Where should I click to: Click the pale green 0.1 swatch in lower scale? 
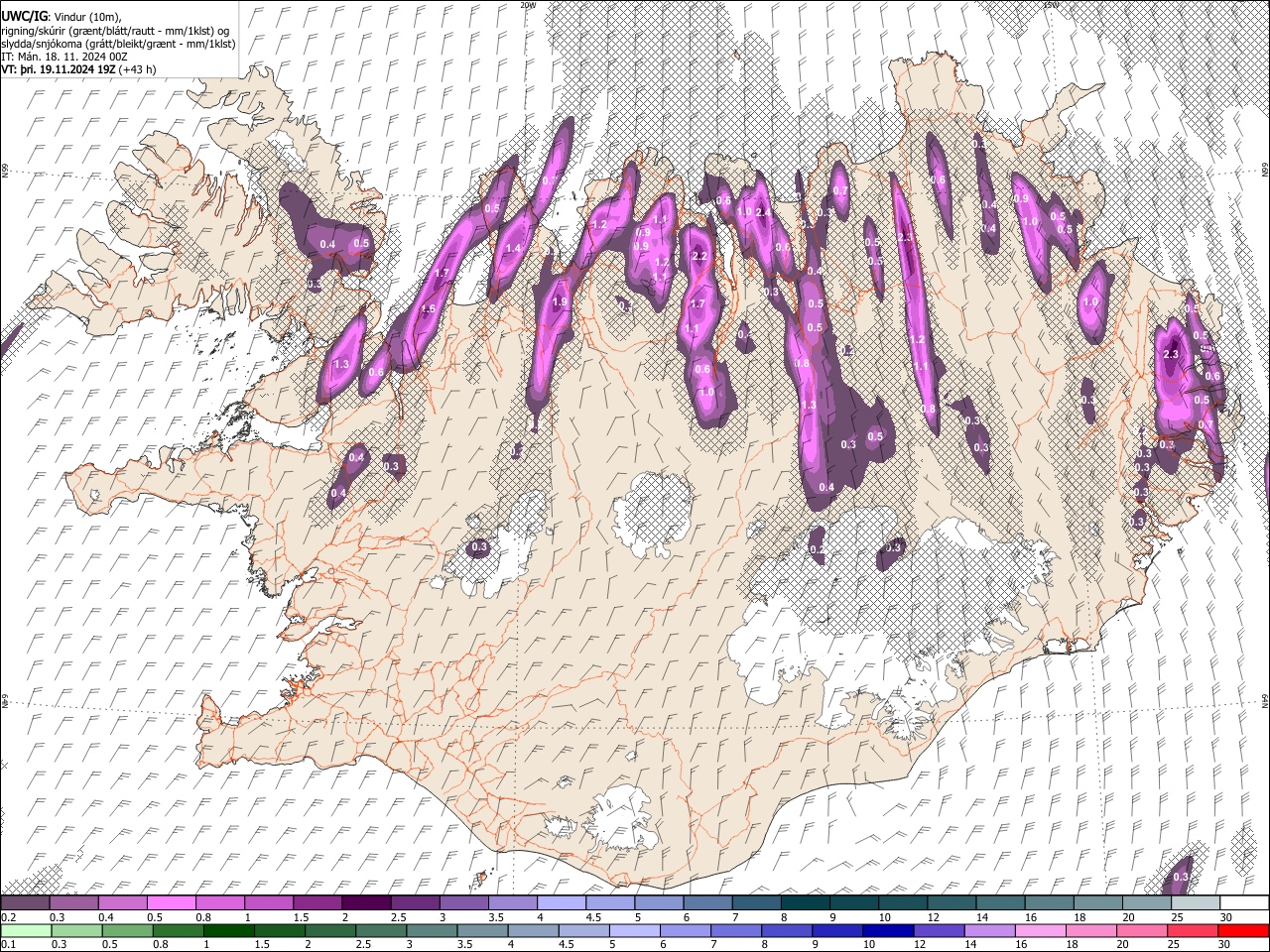(x=26, y=930)
